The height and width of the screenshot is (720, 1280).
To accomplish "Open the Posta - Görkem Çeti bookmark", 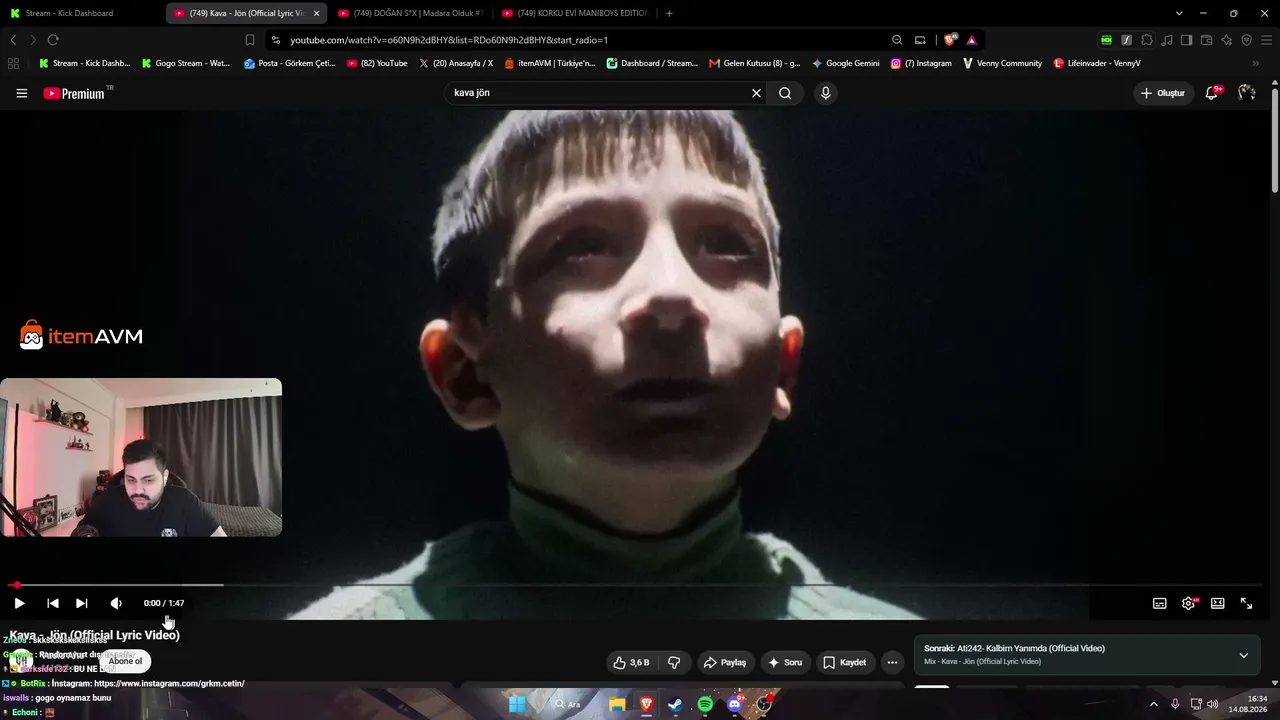I will [x=290, y=63].
